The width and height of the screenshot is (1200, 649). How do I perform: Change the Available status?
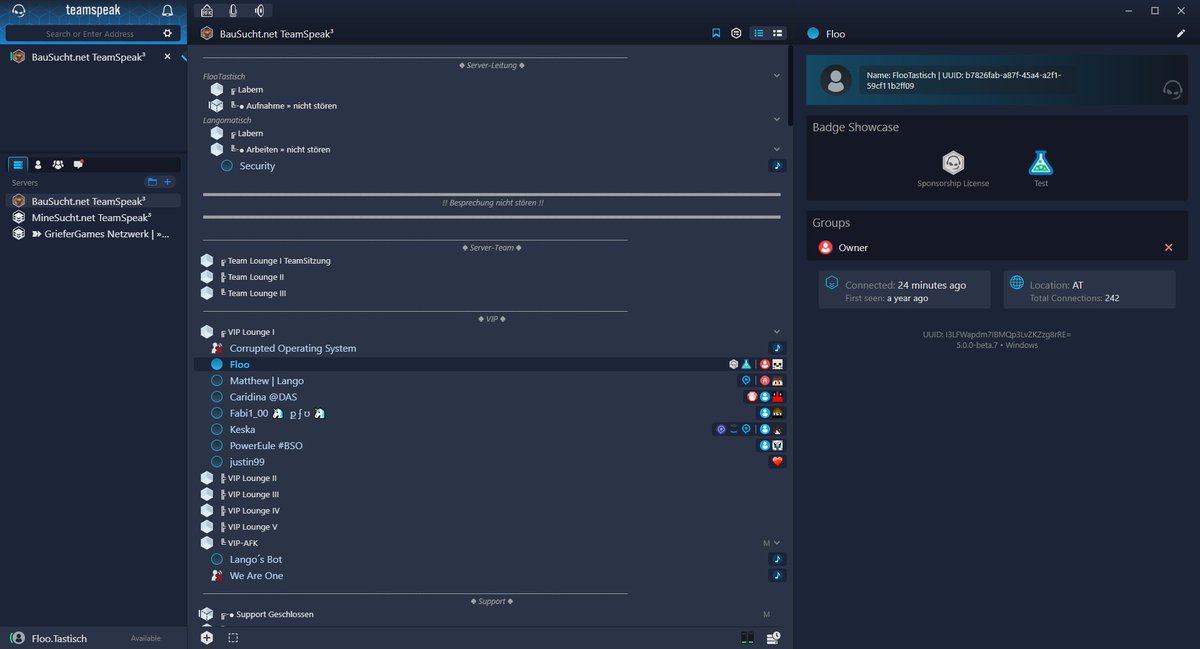pos(145,638)
